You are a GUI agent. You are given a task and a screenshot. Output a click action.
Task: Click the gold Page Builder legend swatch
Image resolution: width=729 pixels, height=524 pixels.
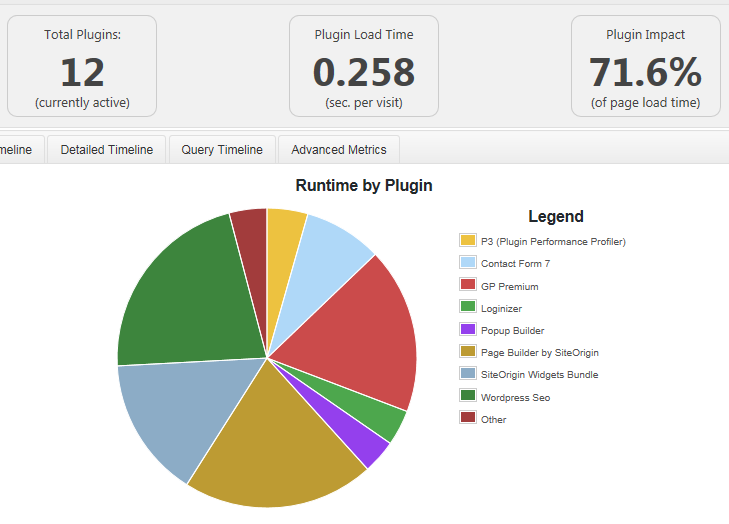pos(468,351)
